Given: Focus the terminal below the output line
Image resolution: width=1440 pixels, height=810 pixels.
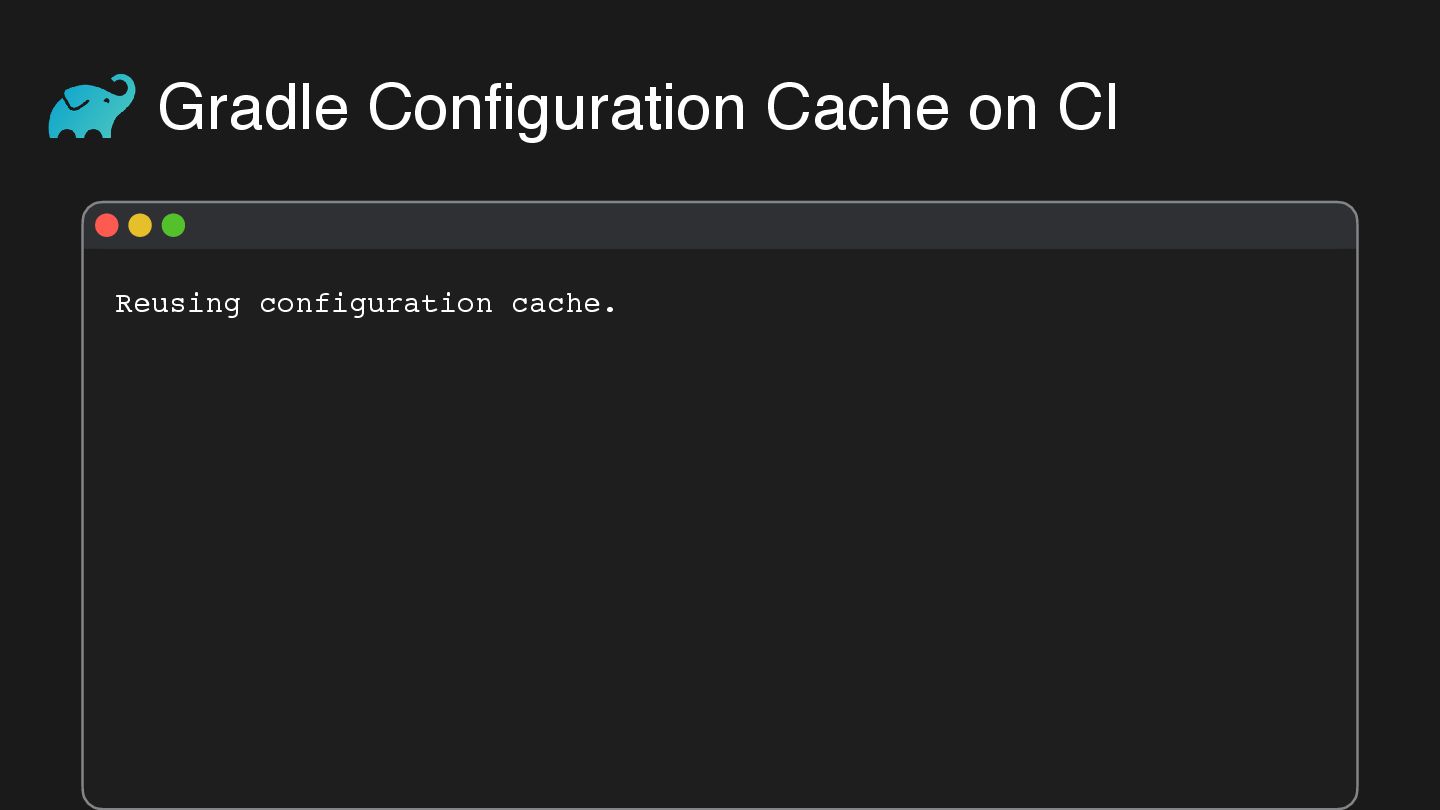Looking at the screenshot, I should click(x=400, y=400).
